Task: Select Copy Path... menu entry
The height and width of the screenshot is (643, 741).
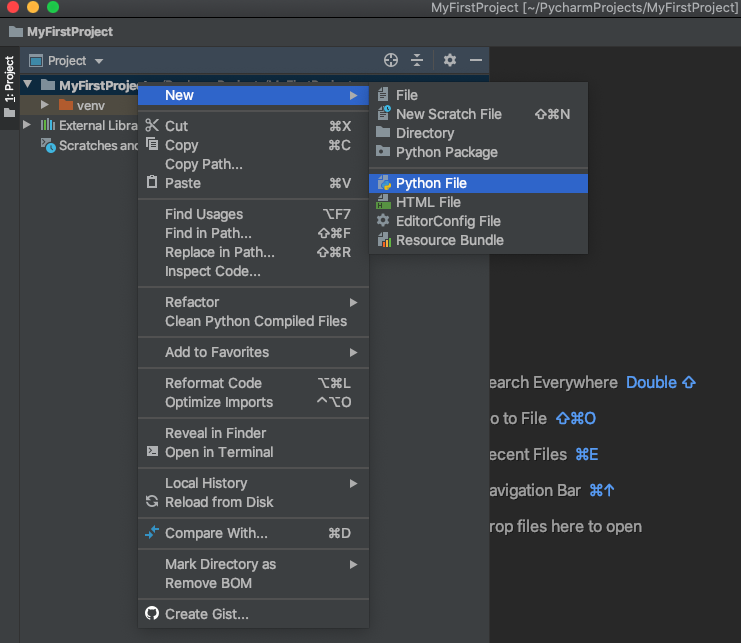Action: click(253, 164)
